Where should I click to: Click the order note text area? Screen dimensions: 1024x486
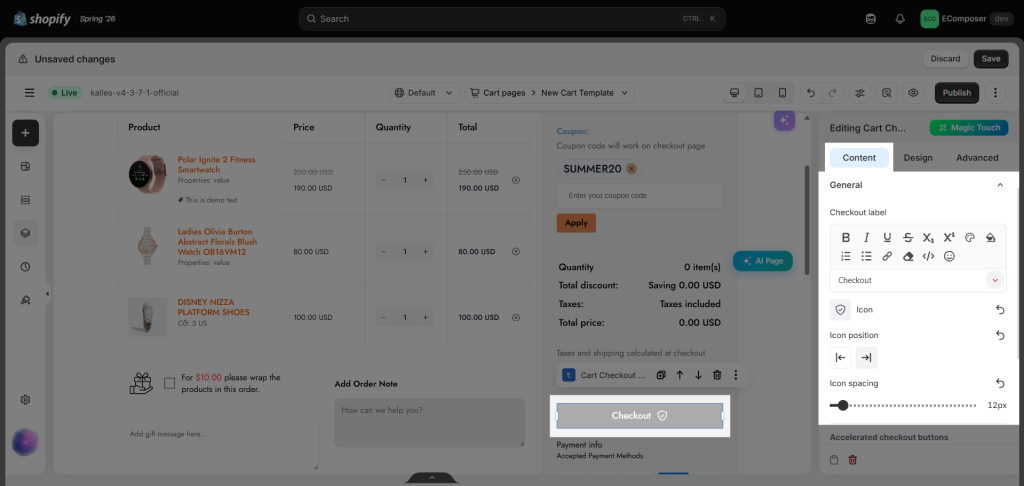pos(430,423)
